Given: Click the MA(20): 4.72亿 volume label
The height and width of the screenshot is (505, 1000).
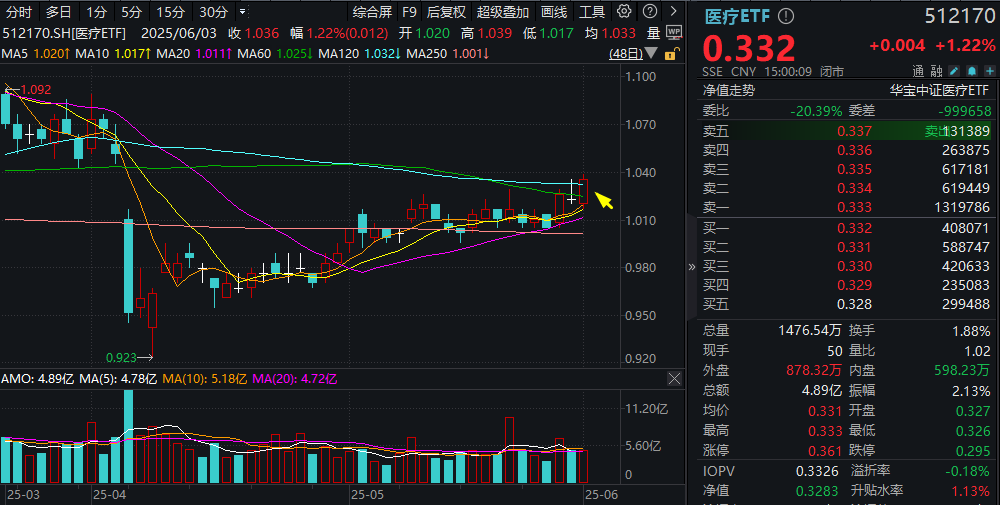Looking at the screenshot, I should [295, 379].
